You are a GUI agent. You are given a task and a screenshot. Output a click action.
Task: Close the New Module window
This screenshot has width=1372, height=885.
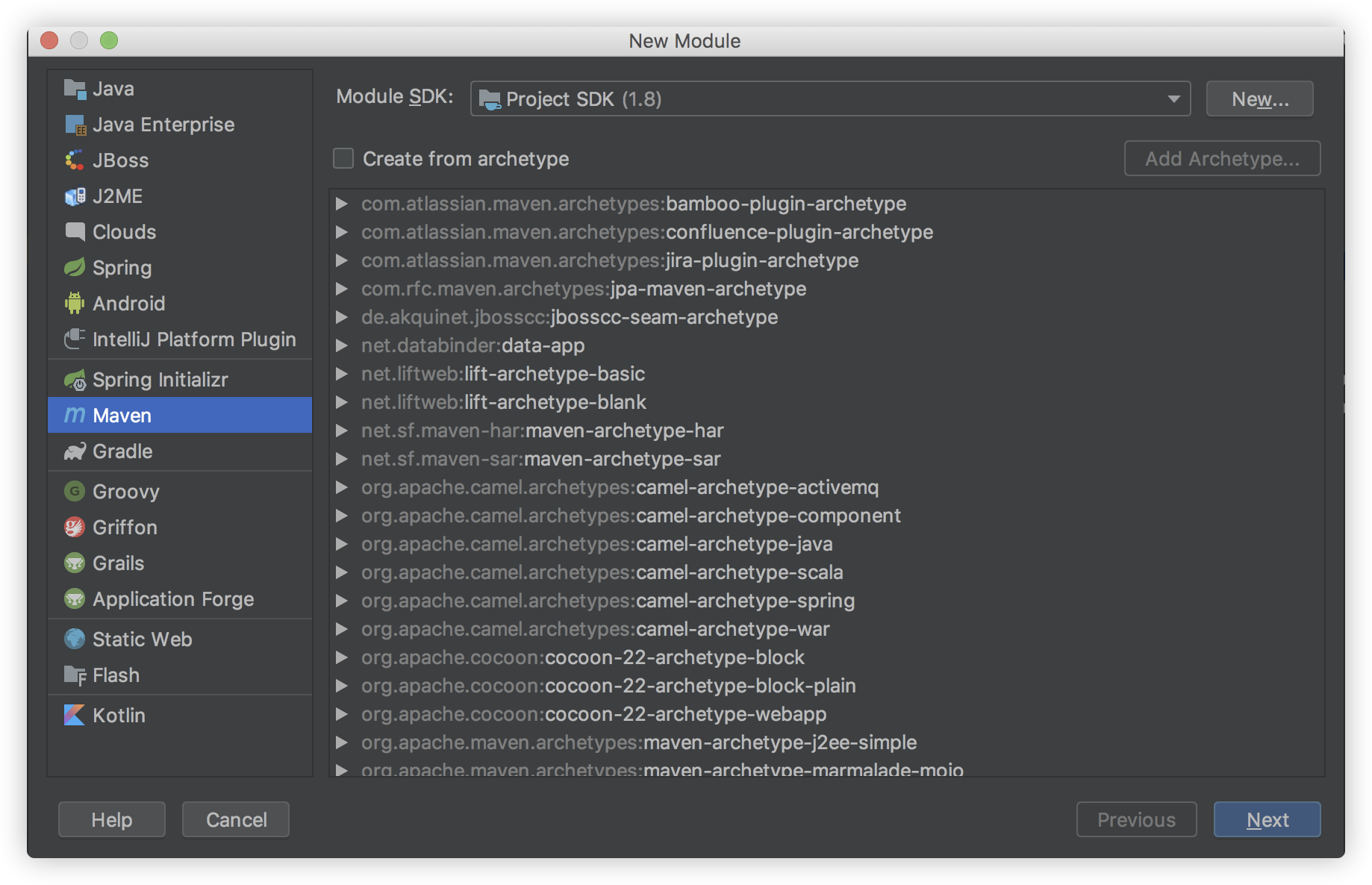click(49, 40)
